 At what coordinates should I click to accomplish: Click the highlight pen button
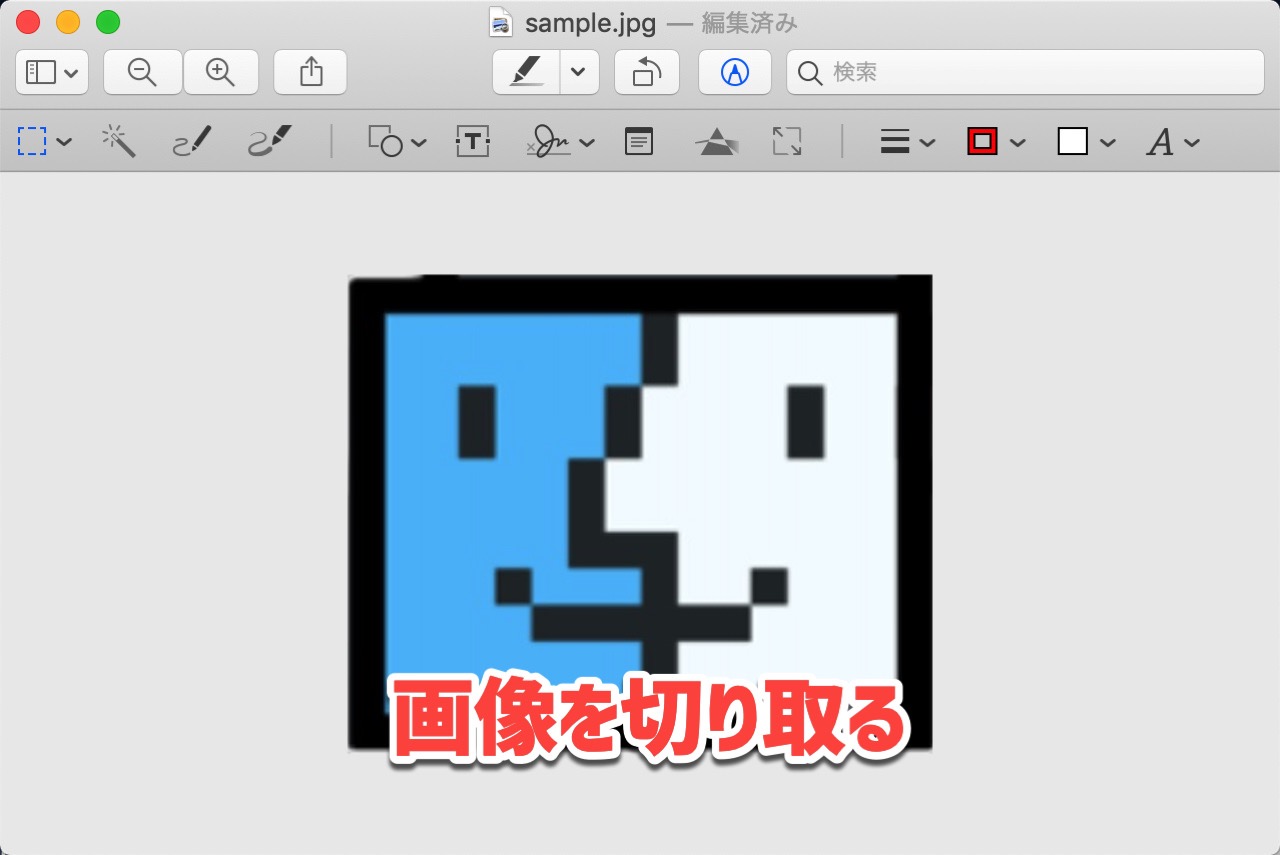(526, 72)
